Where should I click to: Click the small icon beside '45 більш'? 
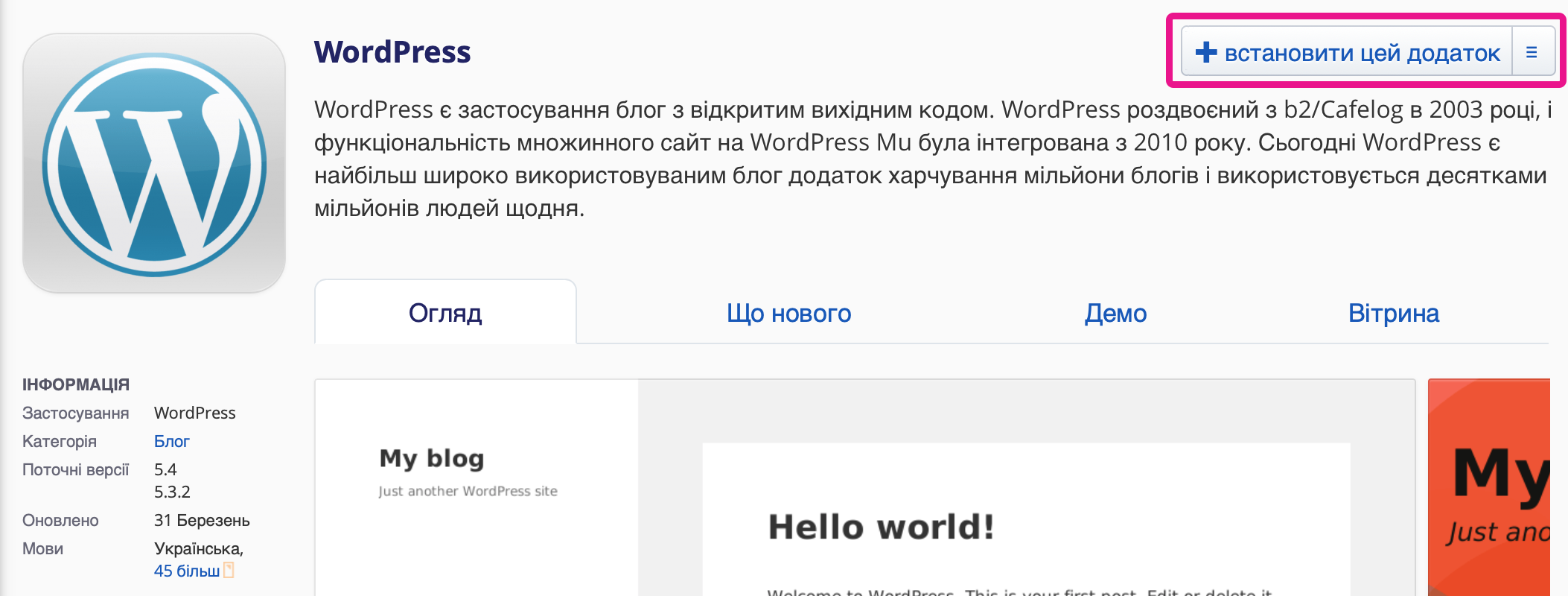[x=229, y=571]
